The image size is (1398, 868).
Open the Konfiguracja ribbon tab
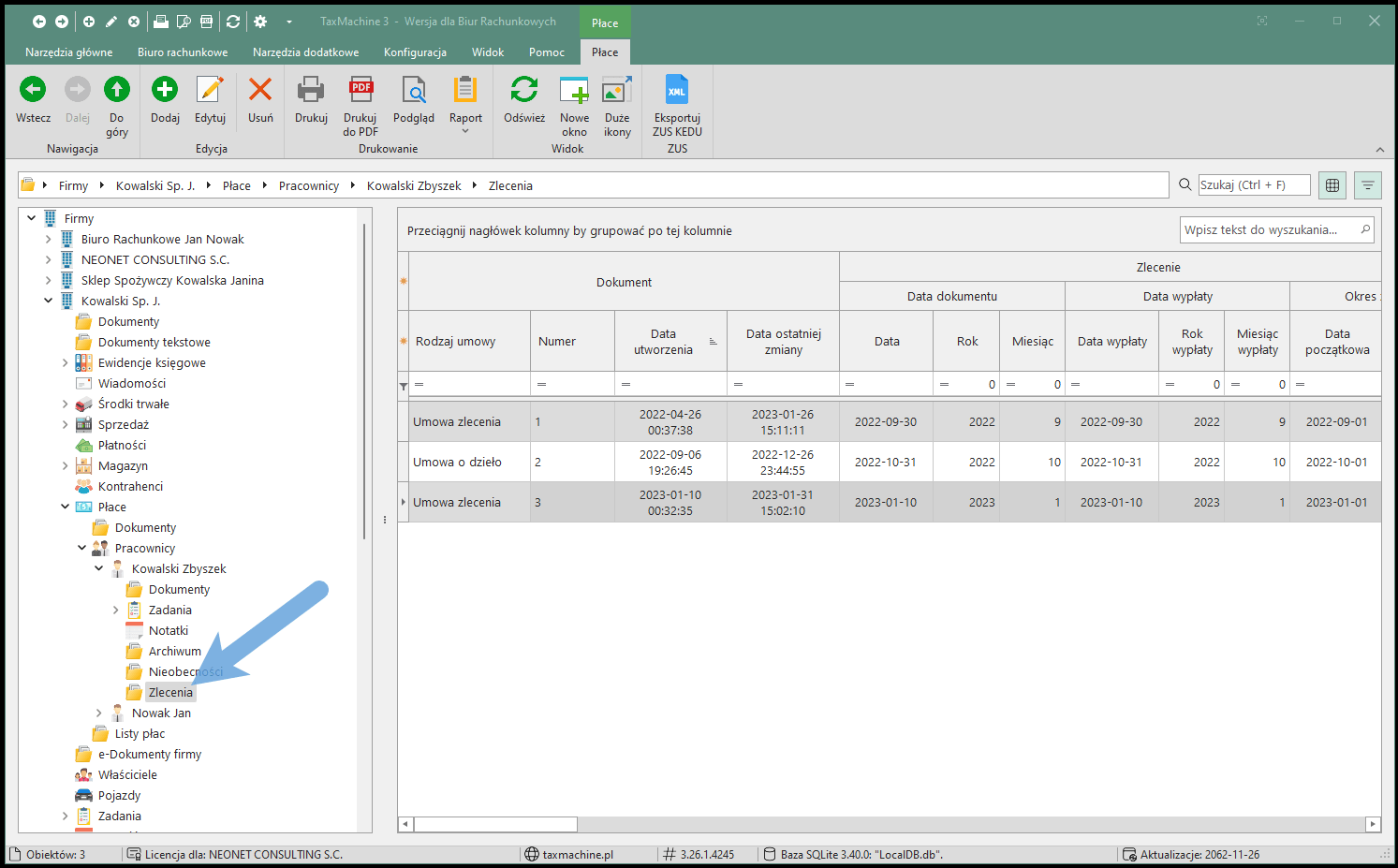pyautogui.click(x=415, y=52)
